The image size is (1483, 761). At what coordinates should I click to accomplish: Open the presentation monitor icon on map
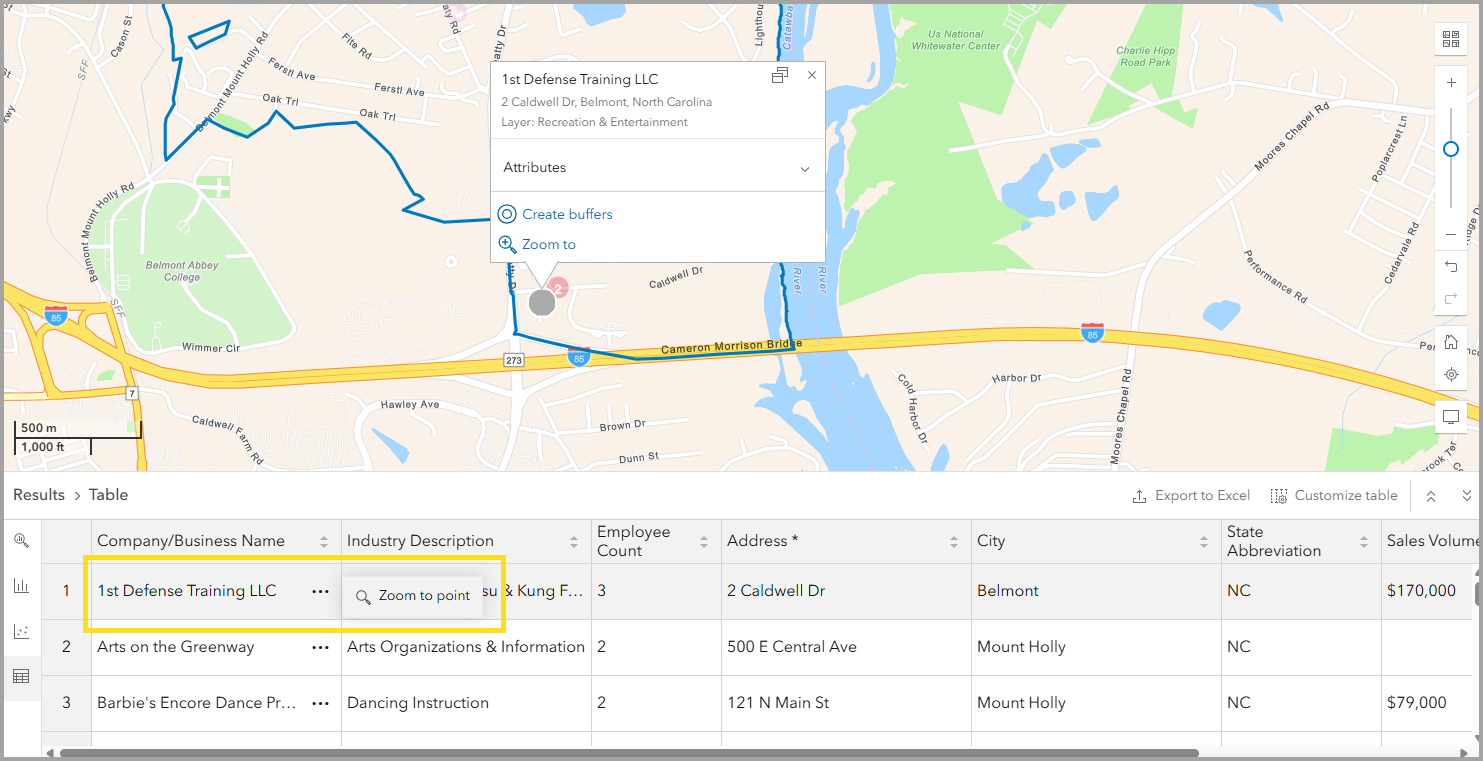pyautogui.click(x=1451, y=416)
